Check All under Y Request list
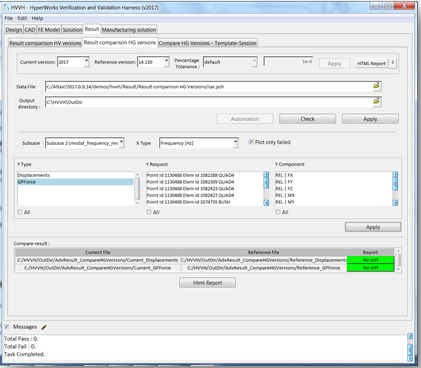421x368 pixels. tap(149, 212)
